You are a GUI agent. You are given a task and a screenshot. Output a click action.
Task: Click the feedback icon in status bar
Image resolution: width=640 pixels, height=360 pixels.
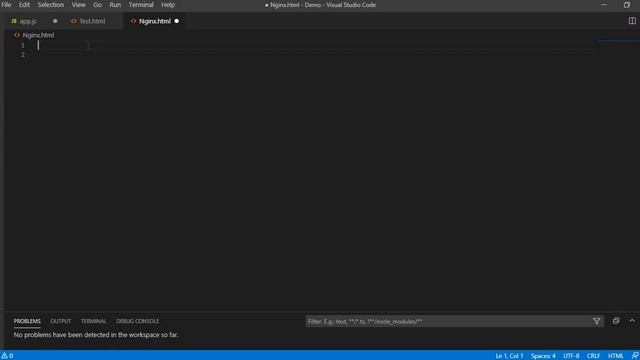pos(635,356)
